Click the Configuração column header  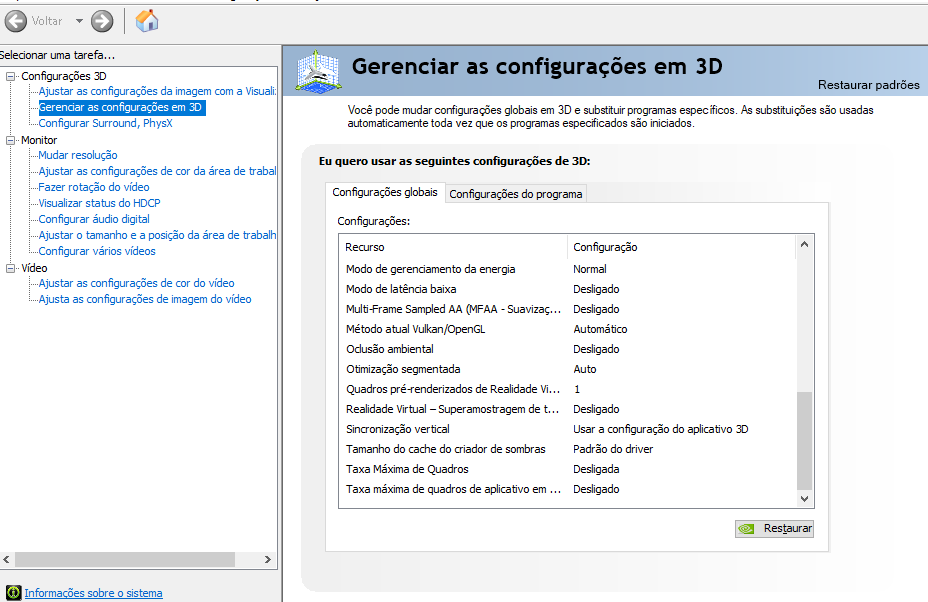pos(681,247)
